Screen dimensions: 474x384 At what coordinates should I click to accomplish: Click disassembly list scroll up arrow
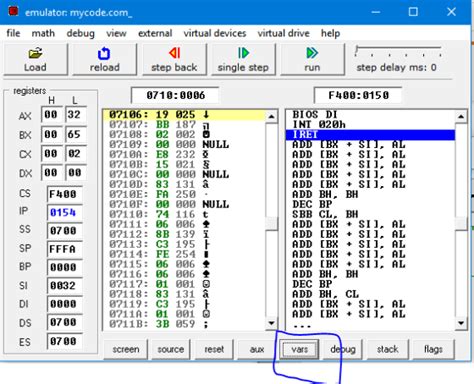(461, 117)
